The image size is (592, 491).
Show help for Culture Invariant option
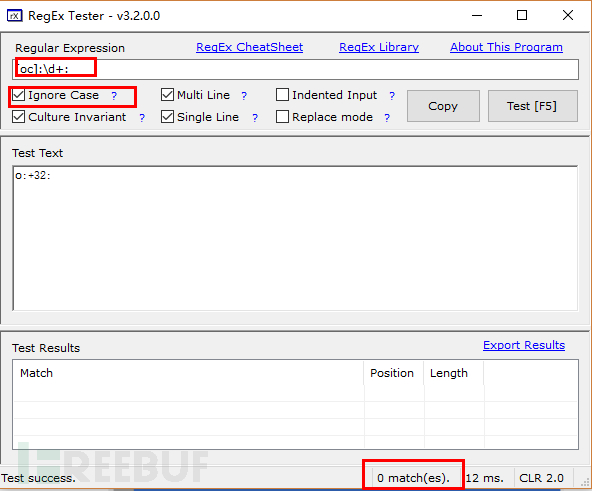click(x=142, y=118)
